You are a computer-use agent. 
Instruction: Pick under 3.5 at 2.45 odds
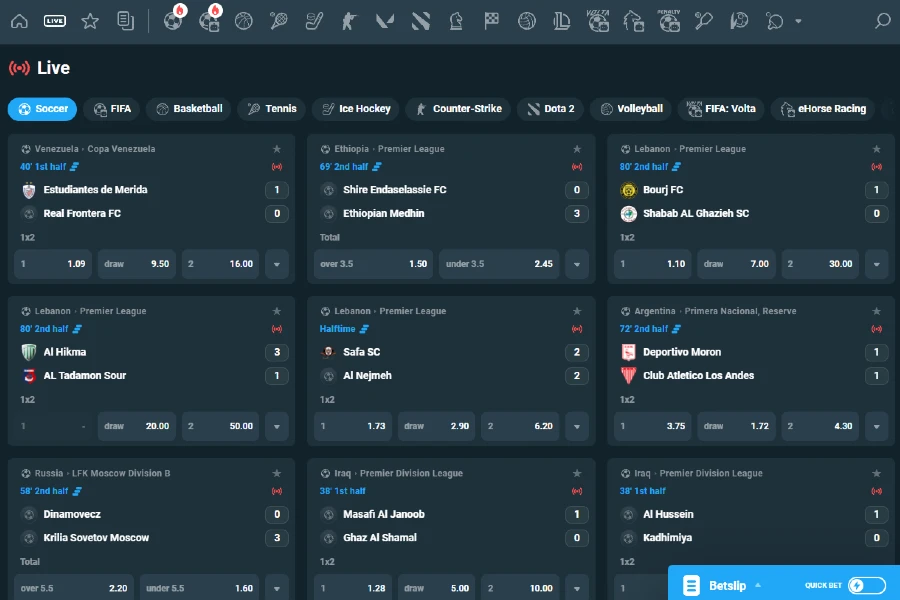(498, 264)
